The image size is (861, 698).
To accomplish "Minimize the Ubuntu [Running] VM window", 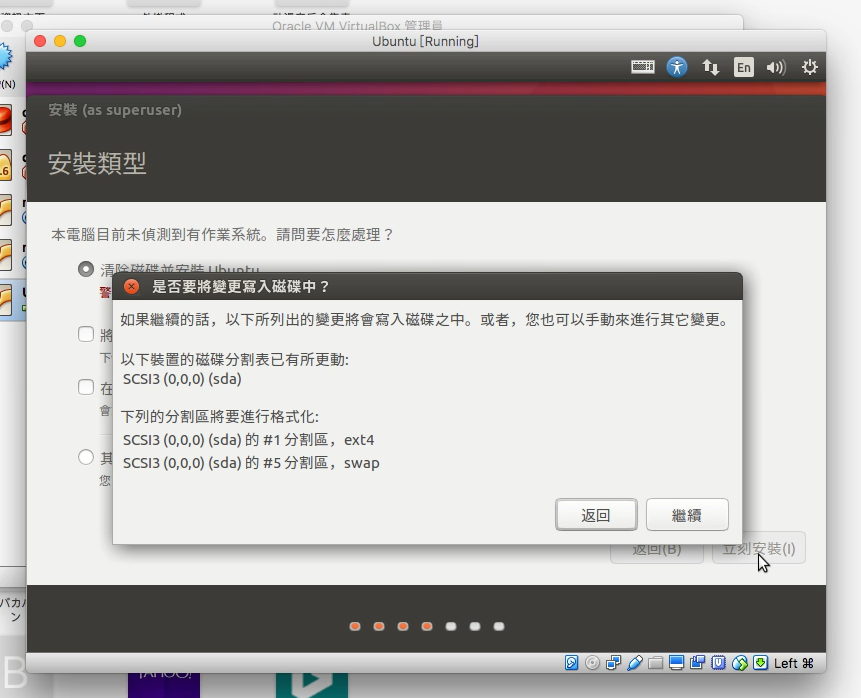I will click(60, 41).
